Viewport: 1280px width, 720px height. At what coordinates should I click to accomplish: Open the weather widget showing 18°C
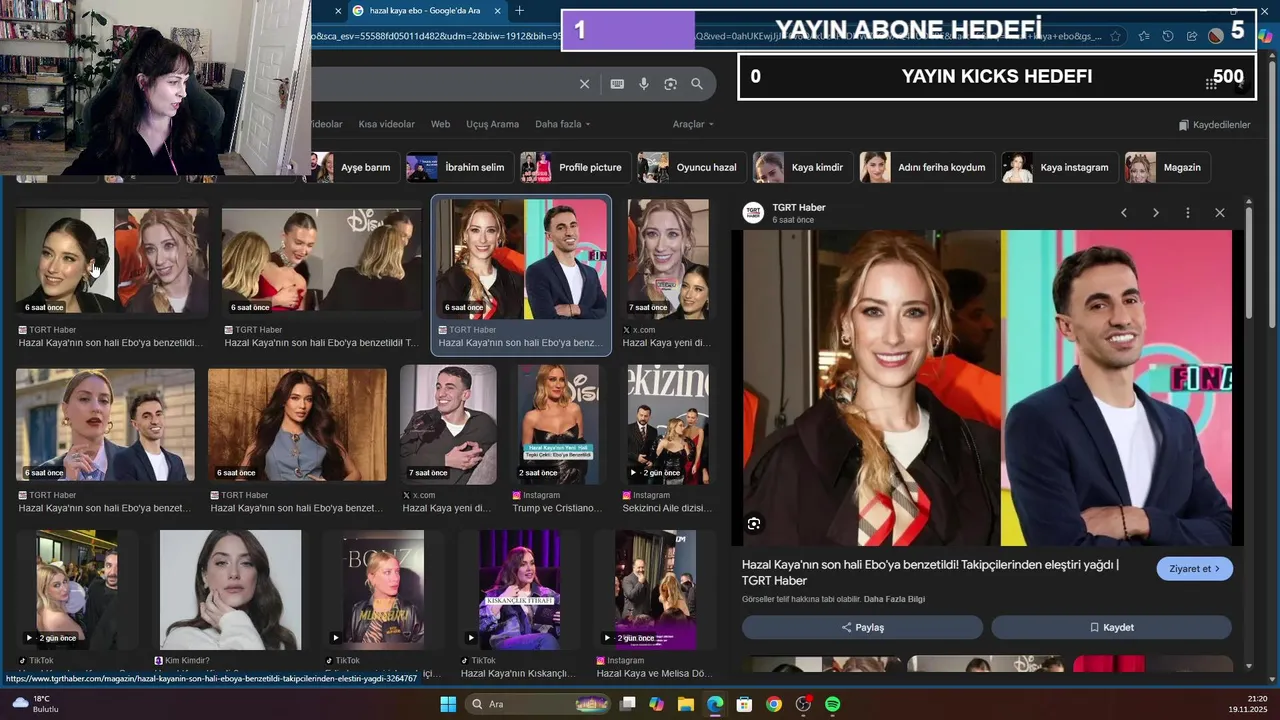pyautogui.click(x=36, y=704)
